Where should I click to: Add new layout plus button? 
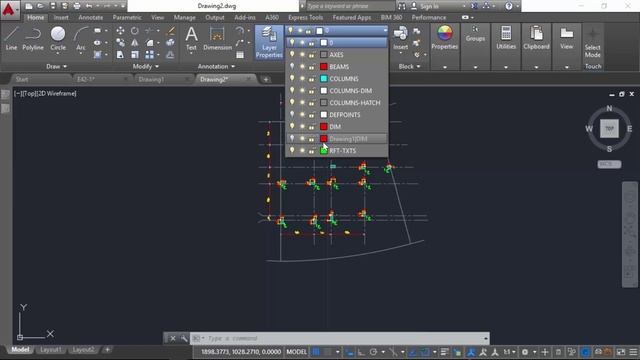[x=107, y=350]
